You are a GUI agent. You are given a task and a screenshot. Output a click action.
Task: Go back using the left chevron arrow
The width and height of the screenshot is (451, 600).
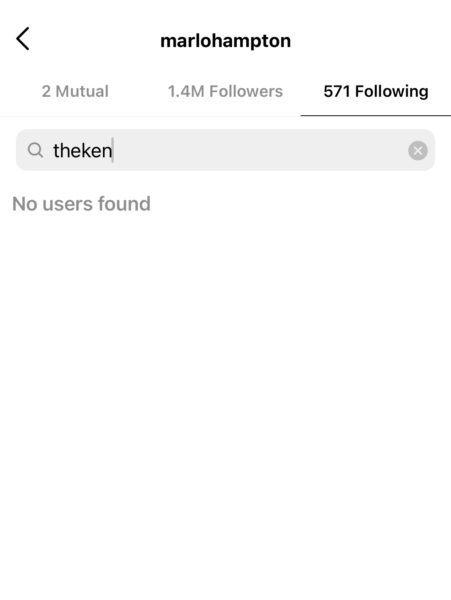[23, 39]
